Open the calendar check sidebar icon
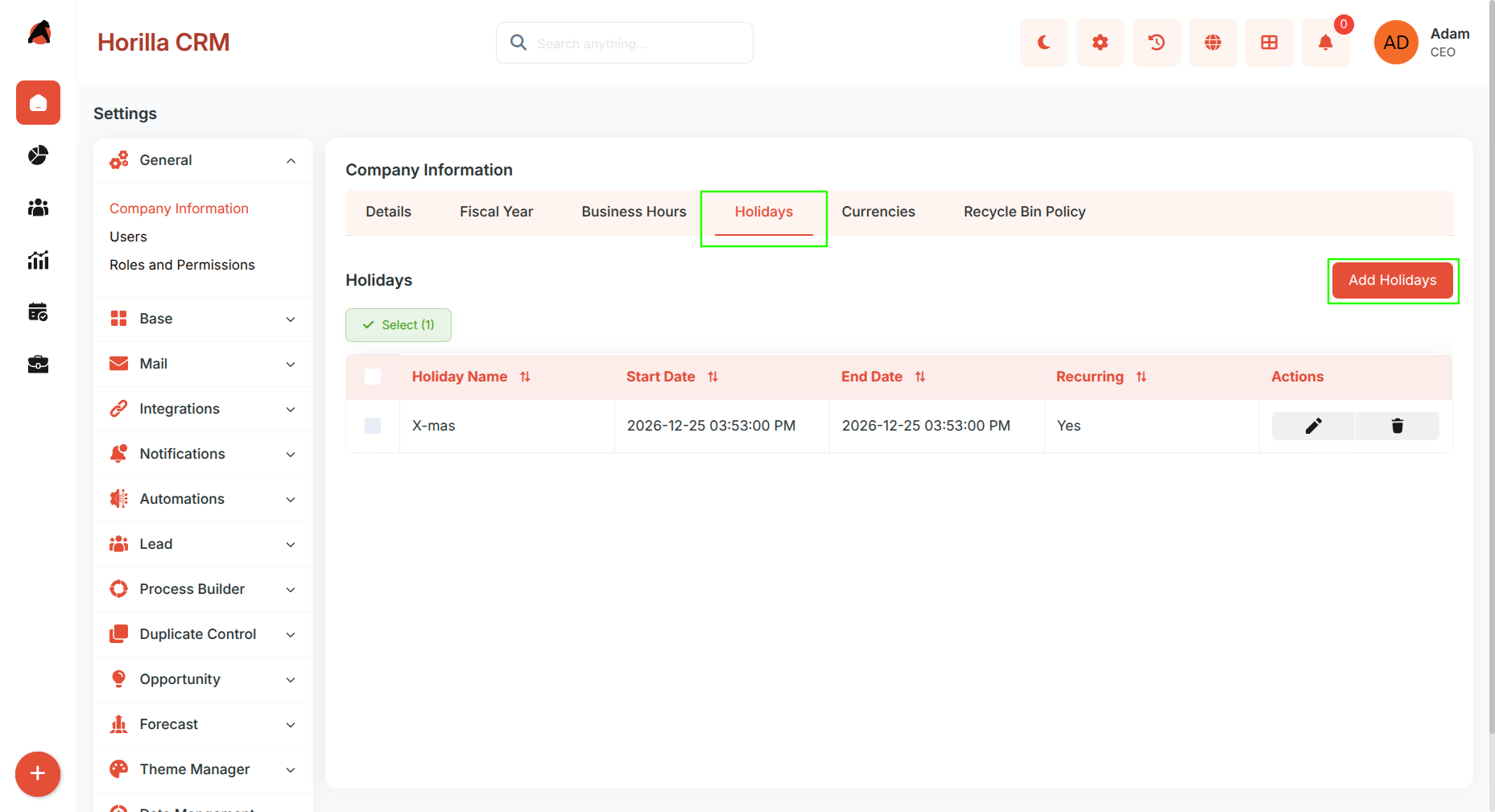 [x=38, y=312]
